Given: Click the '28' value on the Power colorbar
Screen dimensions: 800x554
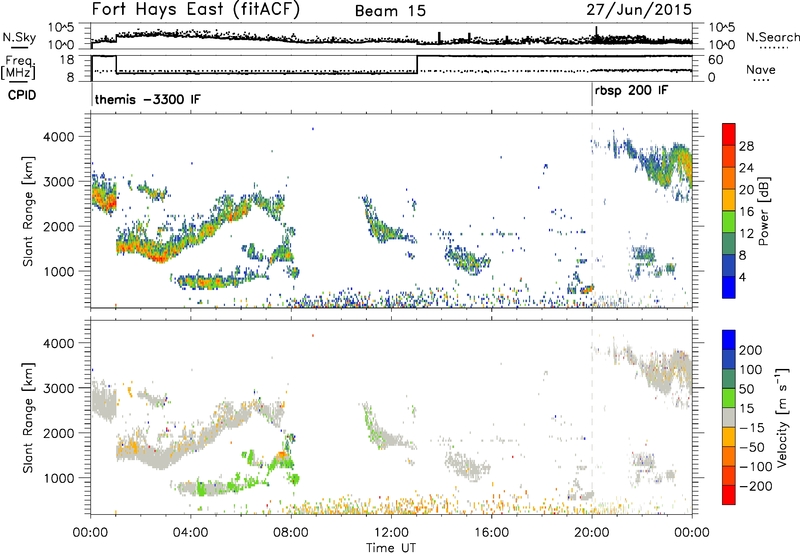Looking at the screenshot, I should click(x=746, y=146).
